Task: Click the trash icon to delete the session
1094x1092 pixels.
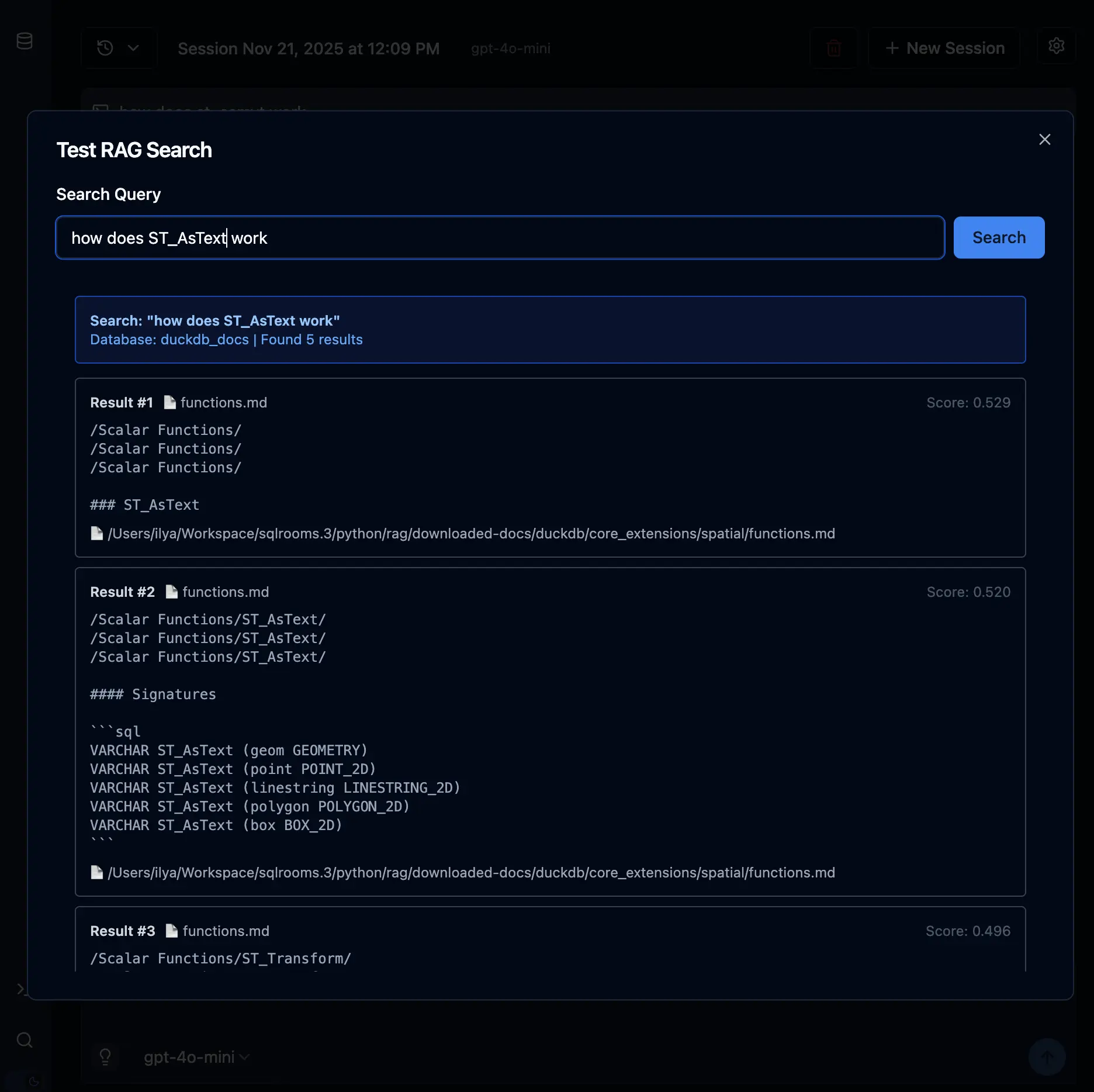Action: click(x=833, y=48)
